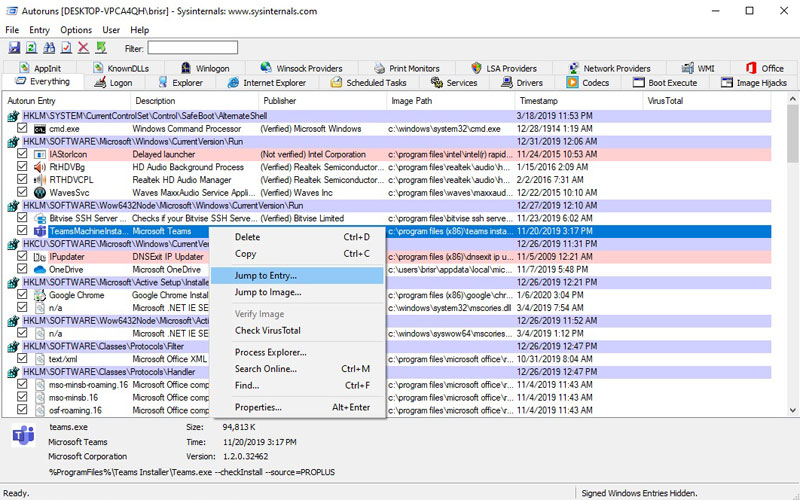Click the VirusTotal column header
The width and height of the screenshot is (800, 500).
click(x=708, y=101)
